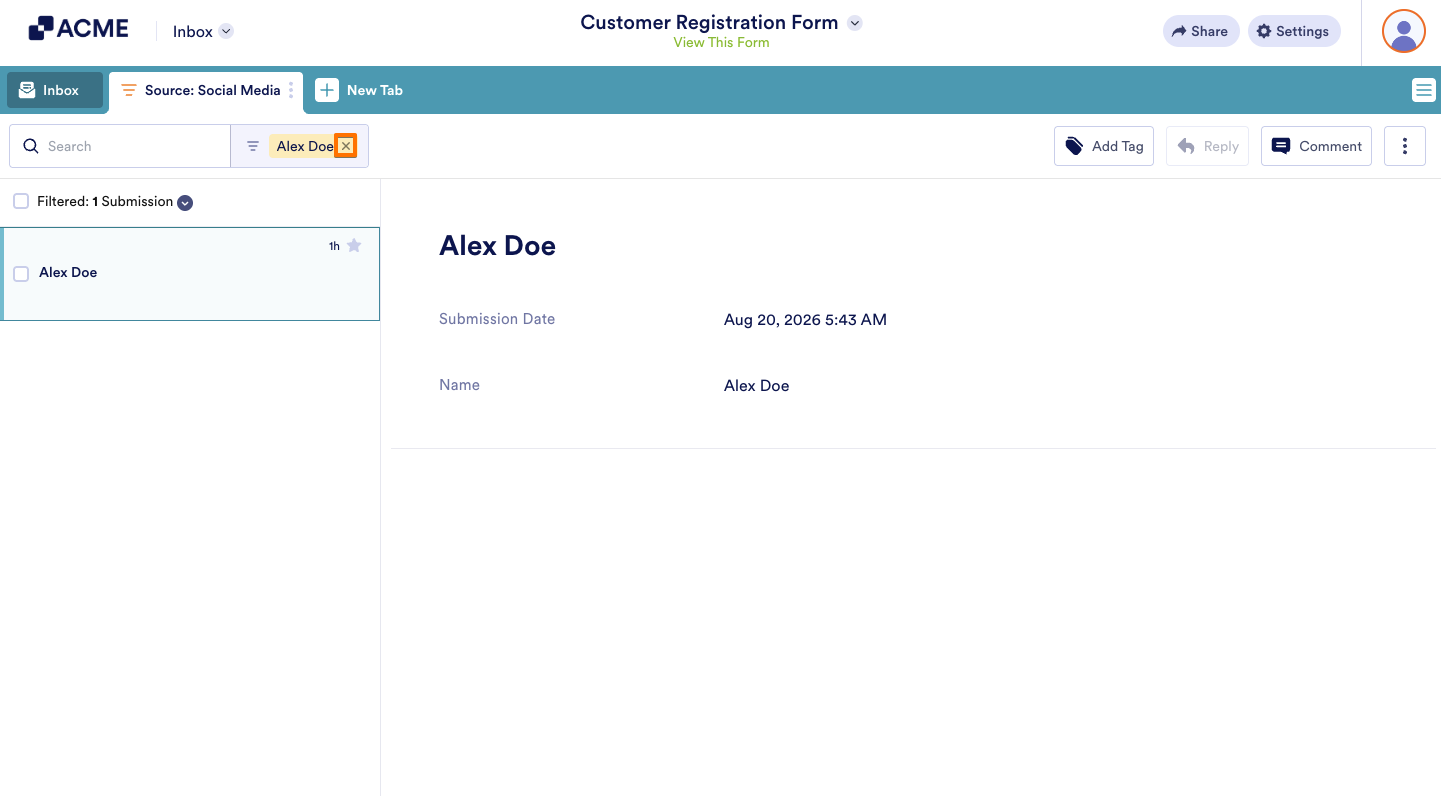1441x796 pixels.
Task: Click Add Tag button
Action: (x=1104, y=146)
